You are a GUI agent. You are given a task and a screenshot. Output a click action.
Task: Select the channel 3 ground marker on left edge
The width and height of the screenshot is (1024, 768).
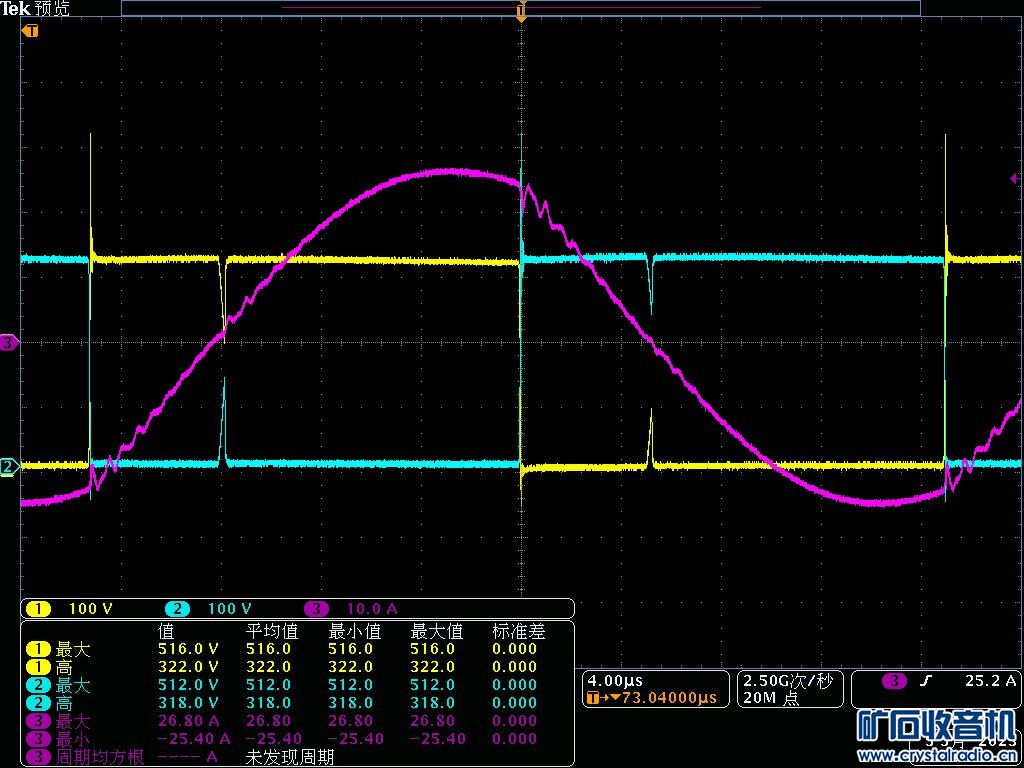point(9,343)
